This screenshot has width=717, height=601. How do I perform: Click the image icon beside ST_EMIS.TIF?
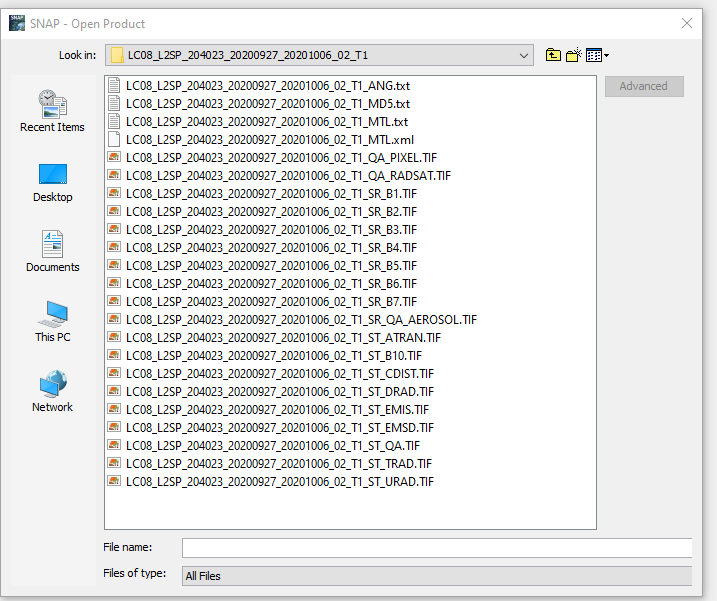coord(114,409)
